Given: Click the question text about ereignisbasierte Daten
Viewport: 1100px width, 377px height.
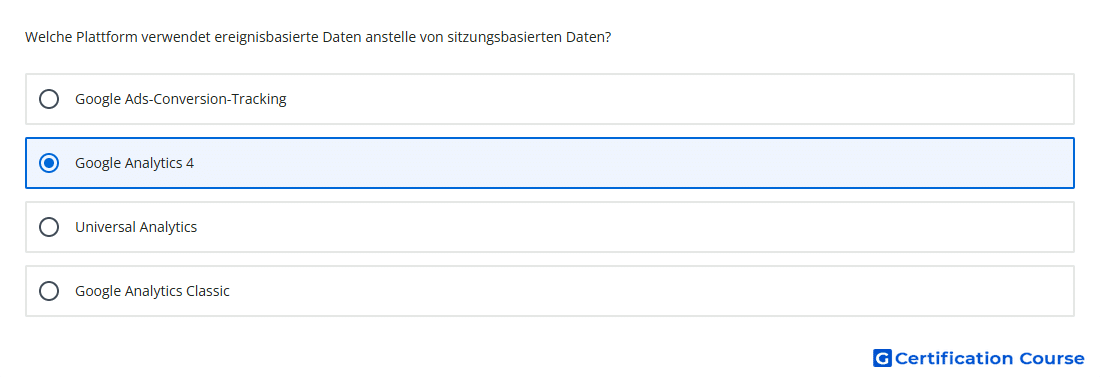Looking at the screenshot, I should pyautogui.click(x=318, y=37).
